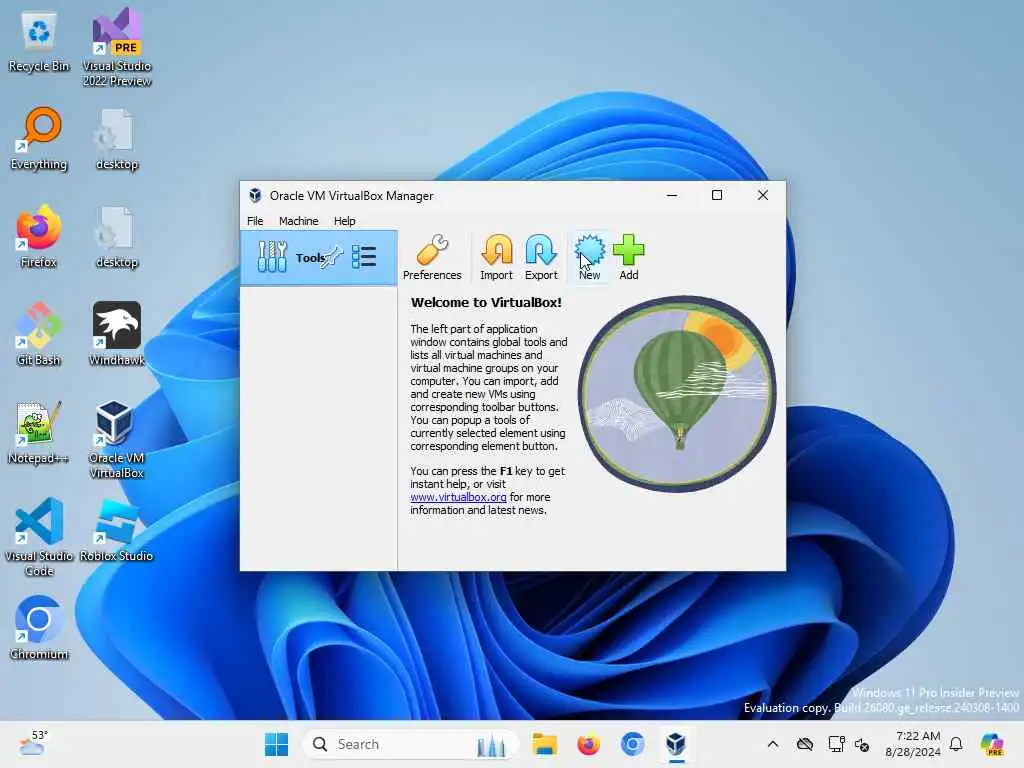The image size is (1024, 768).
Task: Create a New virtual machine
Action: click(589, 257)
